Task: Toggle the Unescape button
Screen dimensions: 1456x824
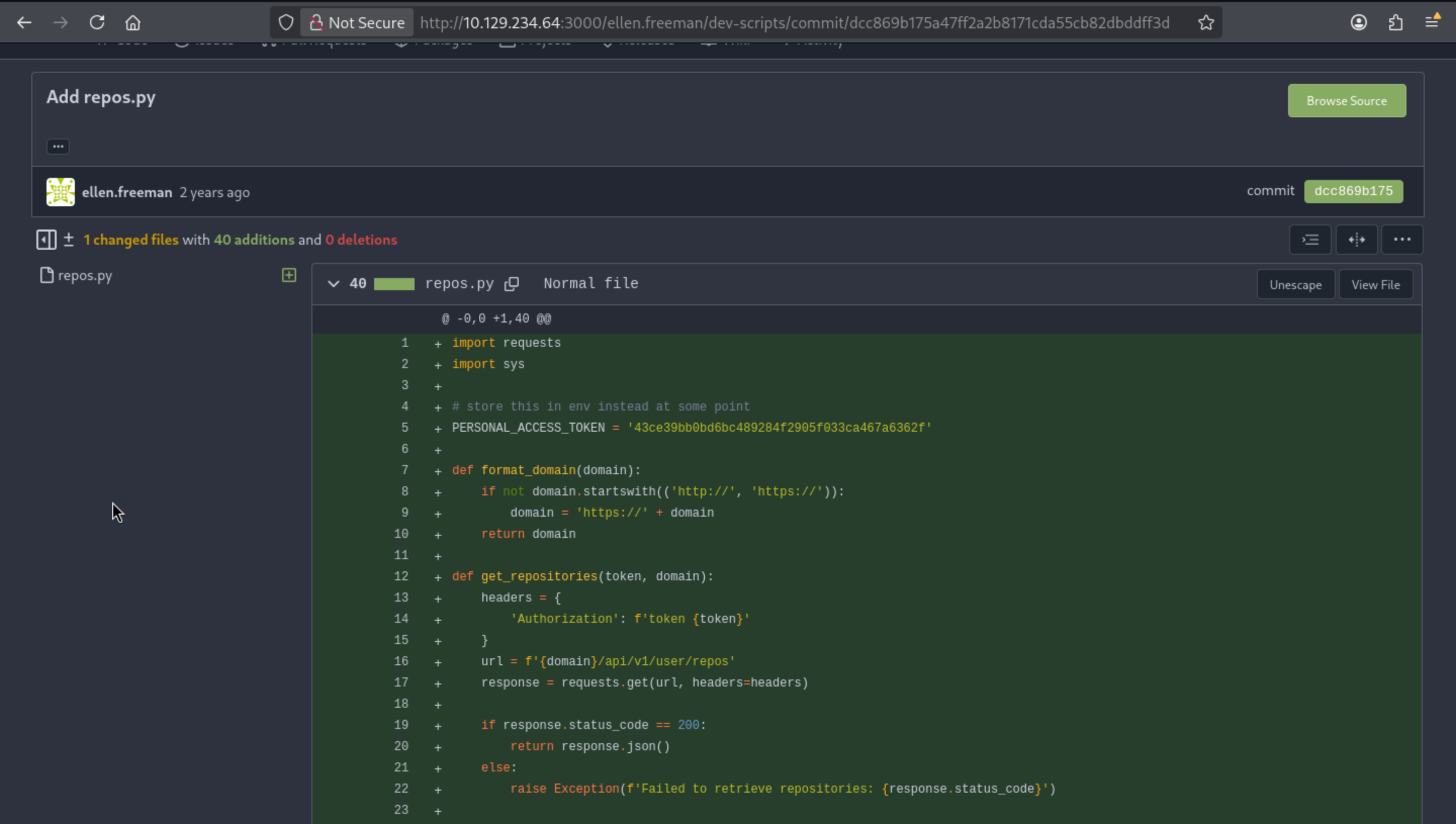Action: pyautogui.click(x=1295, y=285)
